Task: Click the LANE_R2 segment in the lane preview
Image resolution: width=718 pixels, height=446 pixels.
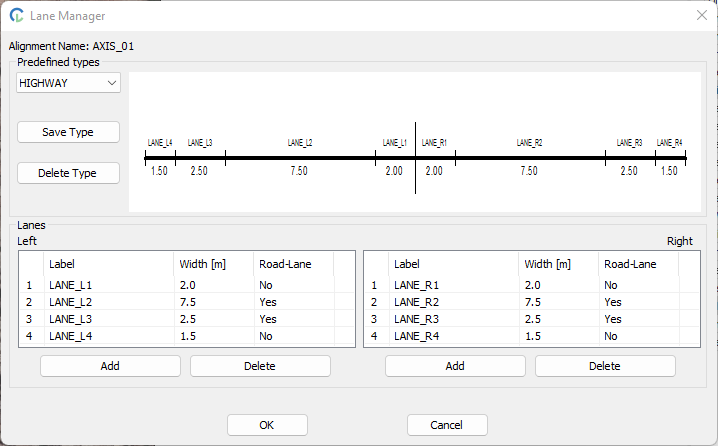Action: click(x=530, y=157)
